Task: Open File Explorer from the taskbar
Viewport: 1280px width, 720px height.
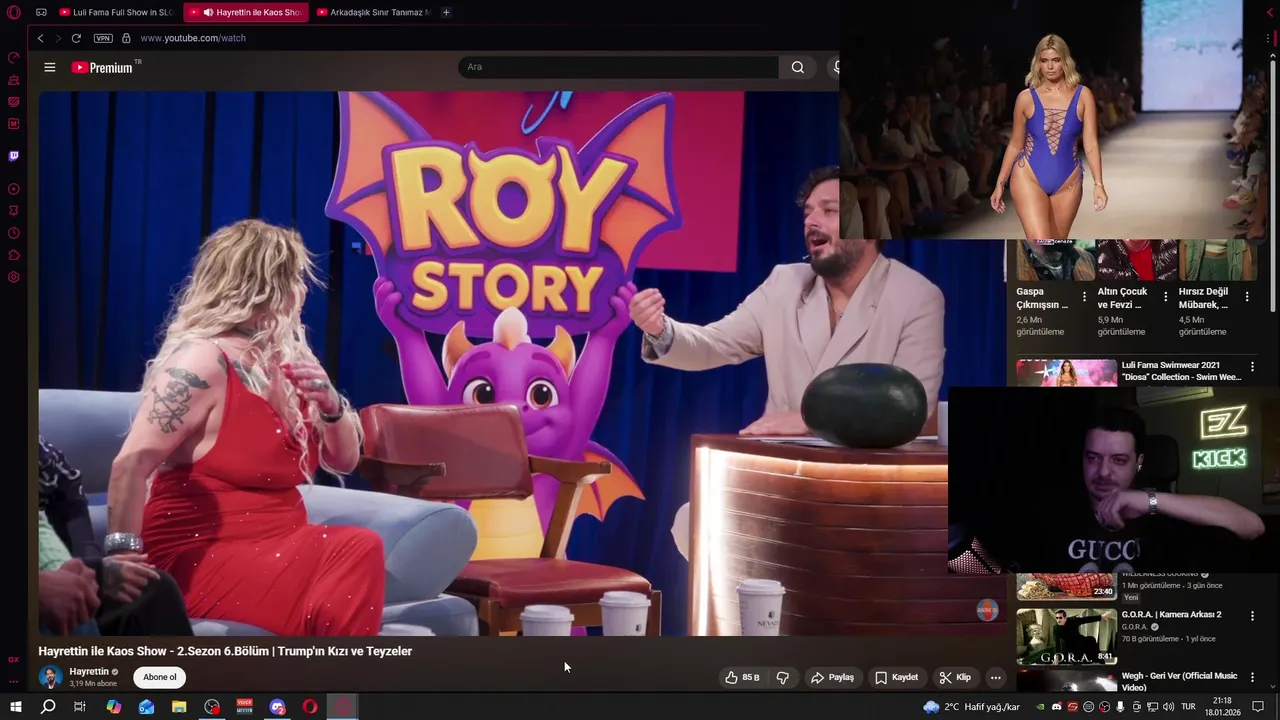Action: (179, 707)
